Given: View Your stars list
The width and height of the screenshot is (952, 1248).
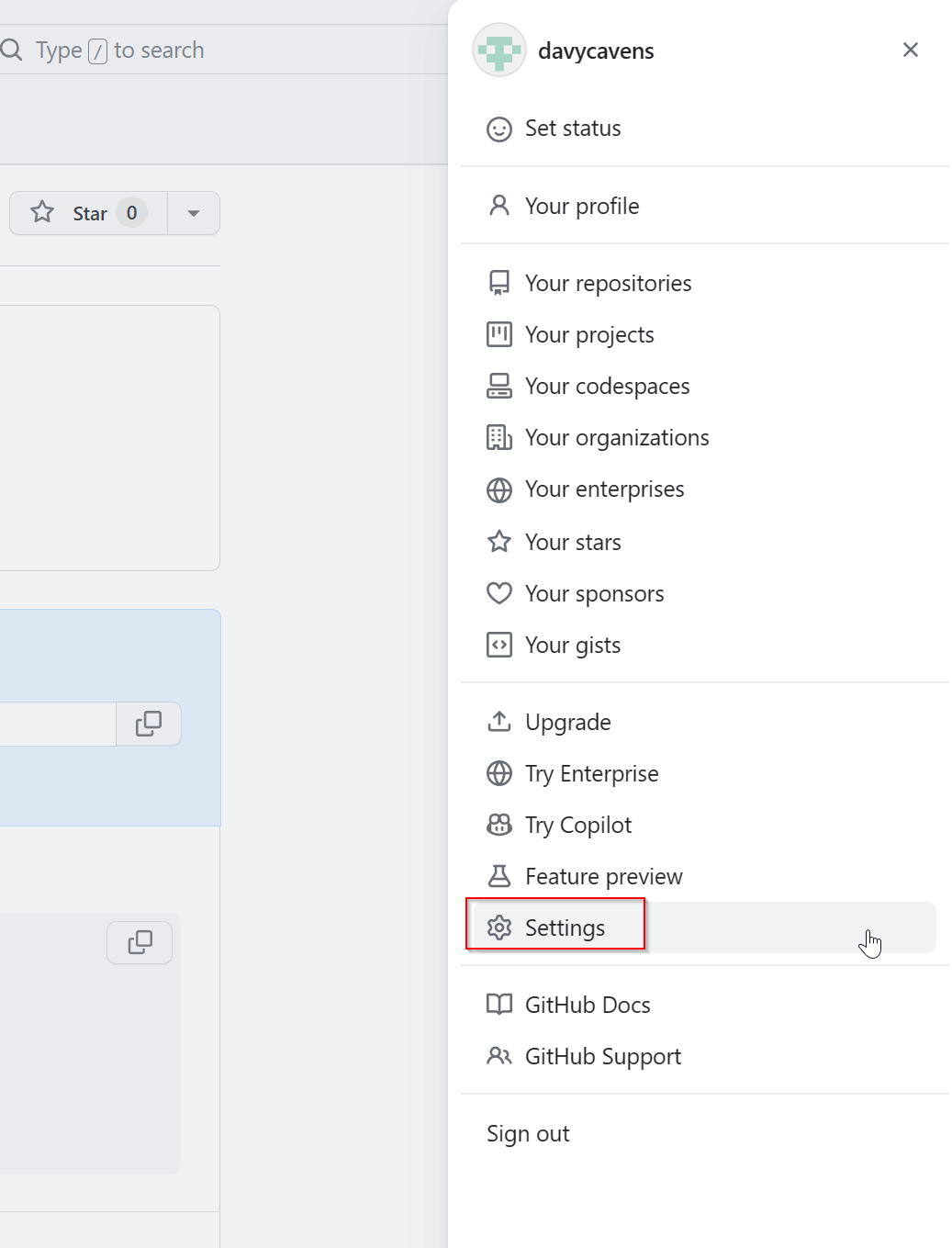Looking at the screenshot, I should (x=704, y=542).
